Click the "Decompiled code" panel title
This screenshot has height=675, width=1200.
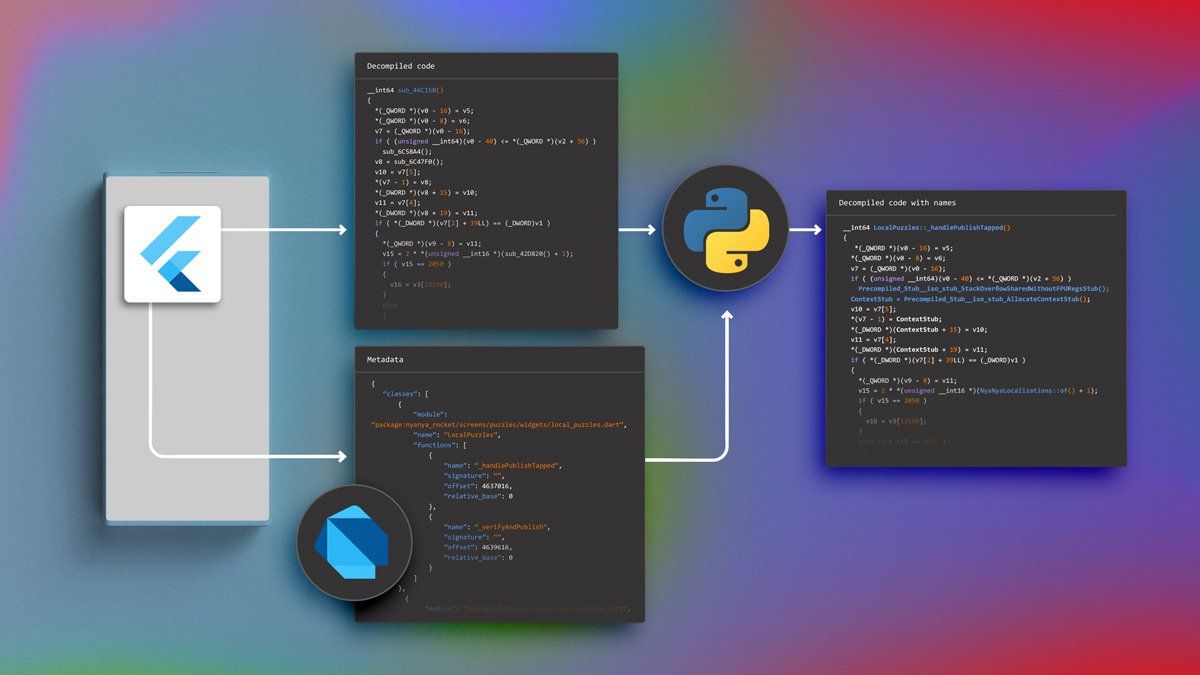click(x=400, y=66)
